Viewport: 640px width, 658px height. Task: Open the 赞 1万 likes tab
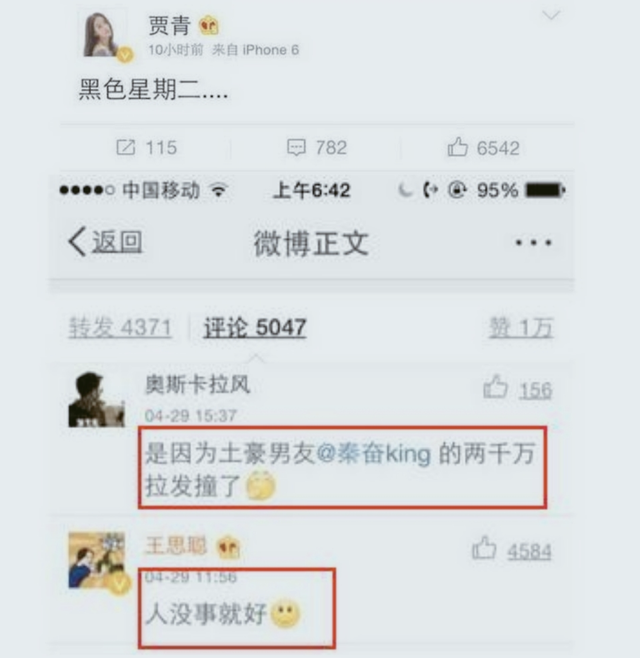521,327
